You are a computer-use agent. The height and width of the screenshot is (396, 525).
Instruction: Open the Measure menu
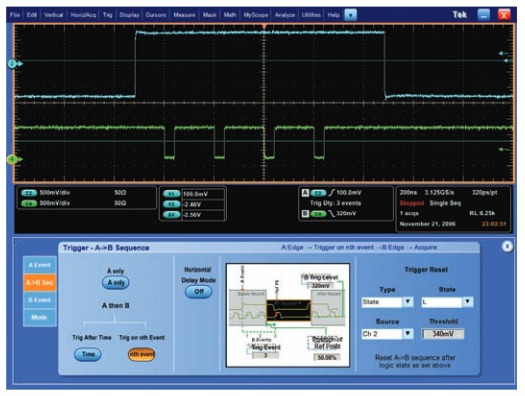pyautogui.click(x=184, y=15)
